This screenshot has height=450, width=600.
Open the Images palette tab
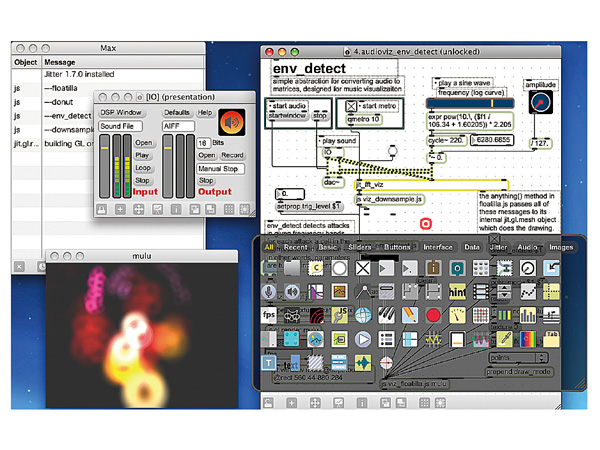[561, 247]
